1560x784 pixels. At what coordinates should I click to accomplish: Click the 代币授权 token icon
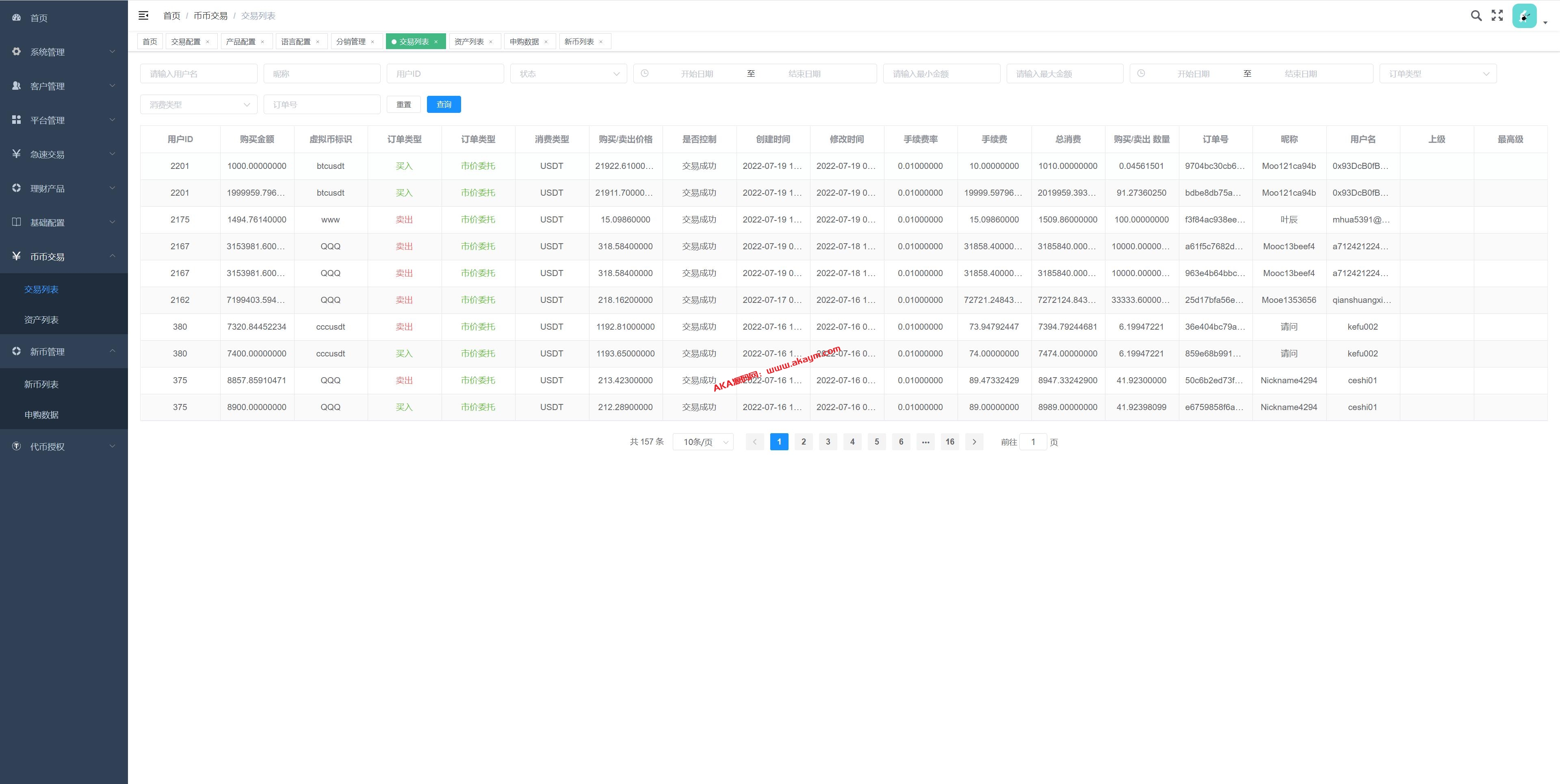[x=16, y=446]
